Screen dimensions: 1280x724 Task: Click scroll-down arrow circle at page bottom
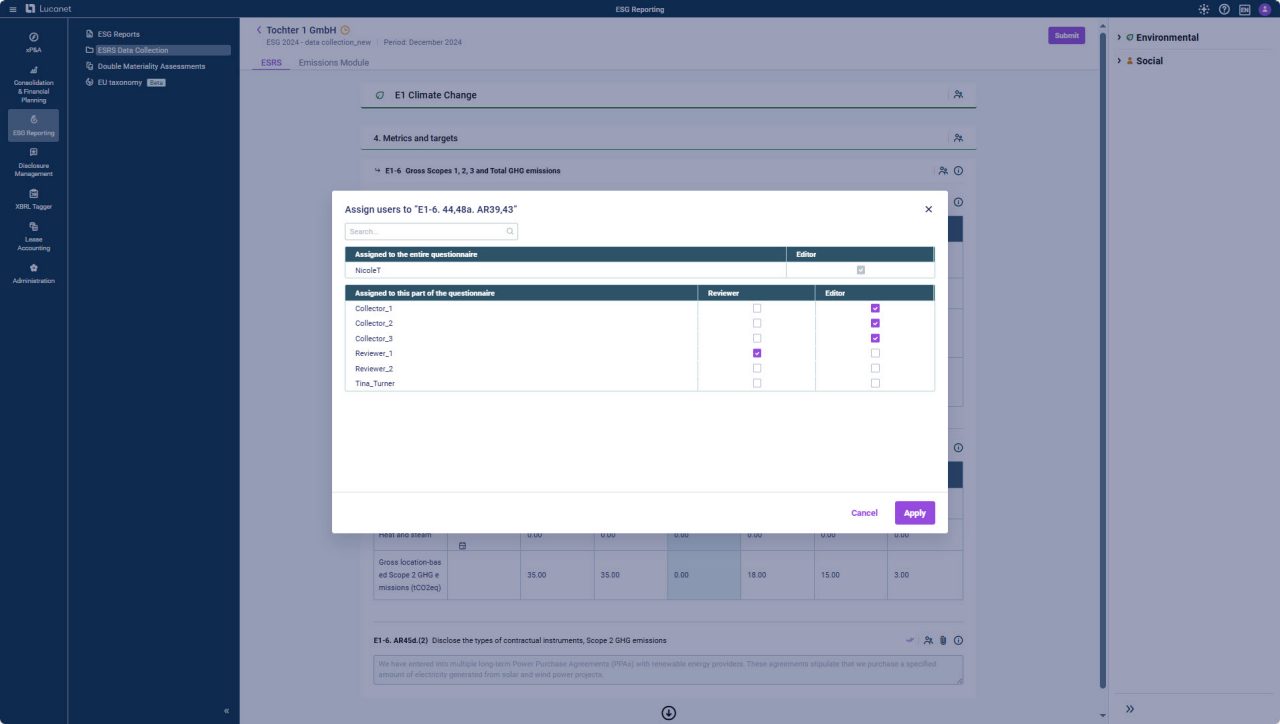click(669, 712)
